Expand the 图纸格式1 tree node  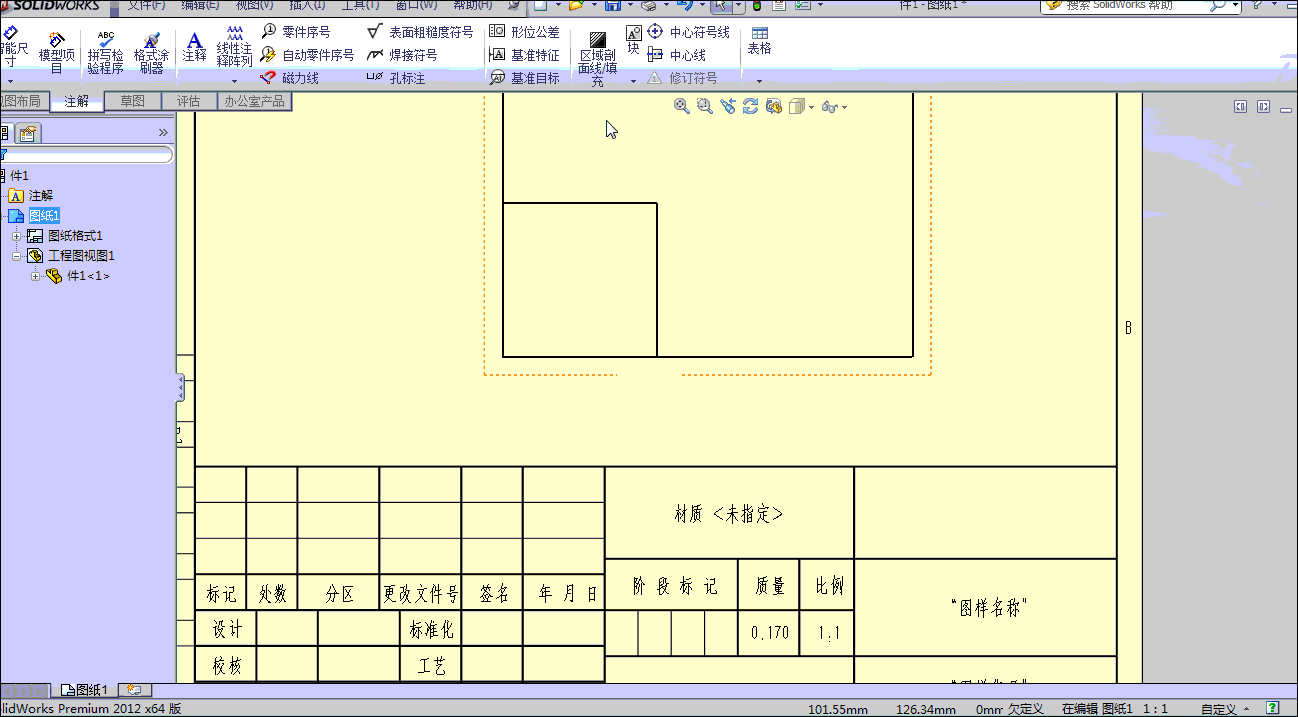[x=16, y=235]
